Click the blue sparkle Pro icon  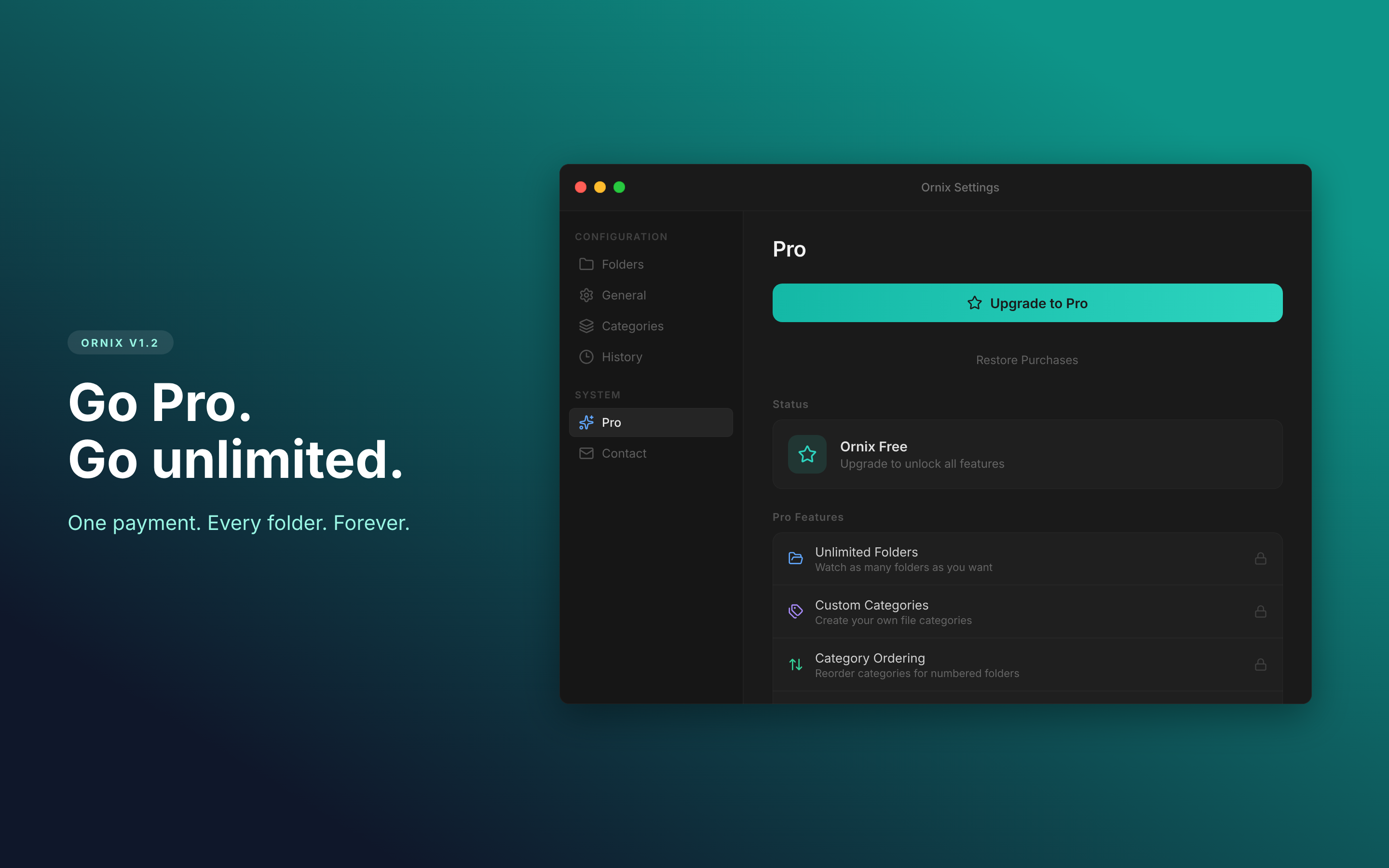(586, 422)
